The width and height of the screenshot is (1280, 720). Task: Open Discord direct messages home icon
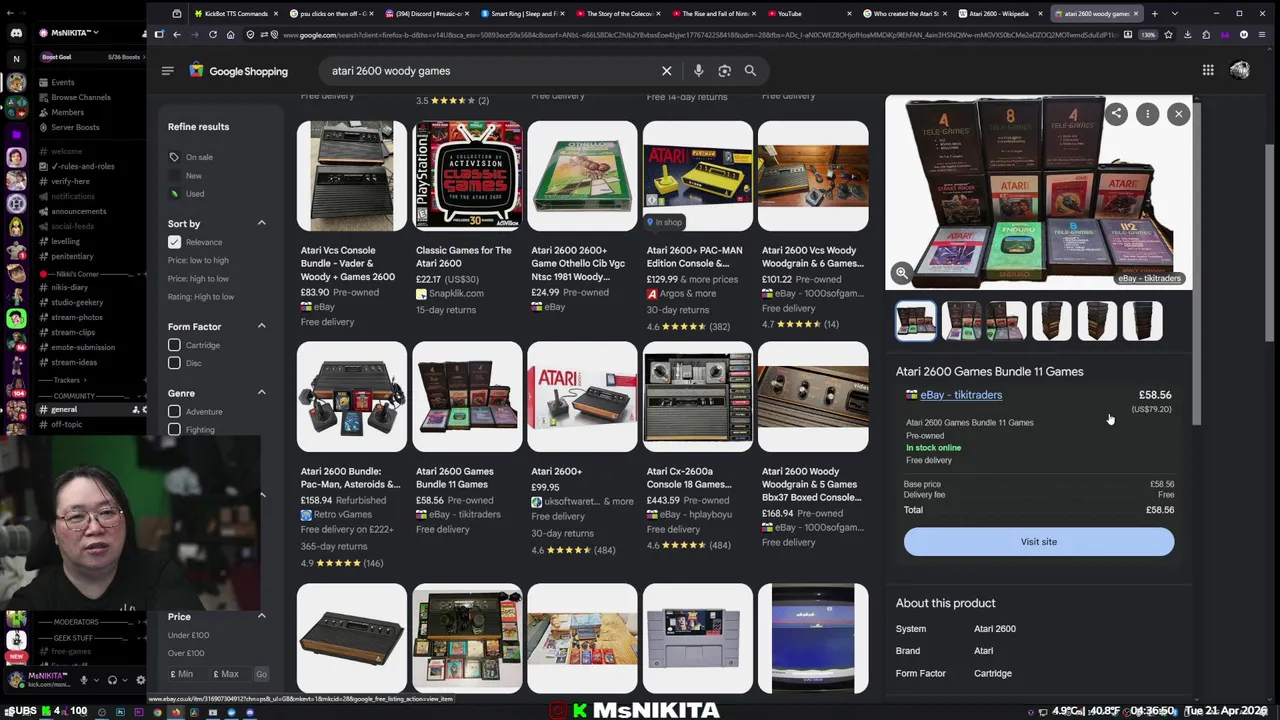pos(16,33)
